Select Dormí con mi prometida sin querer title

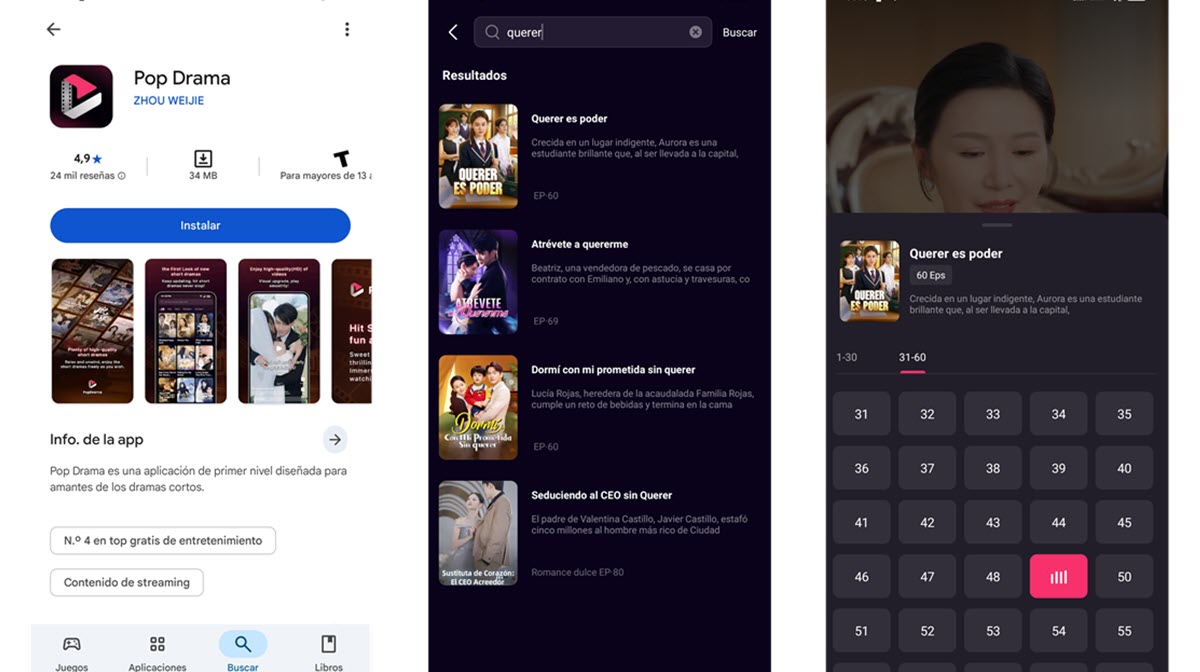(x=613, y=370)
